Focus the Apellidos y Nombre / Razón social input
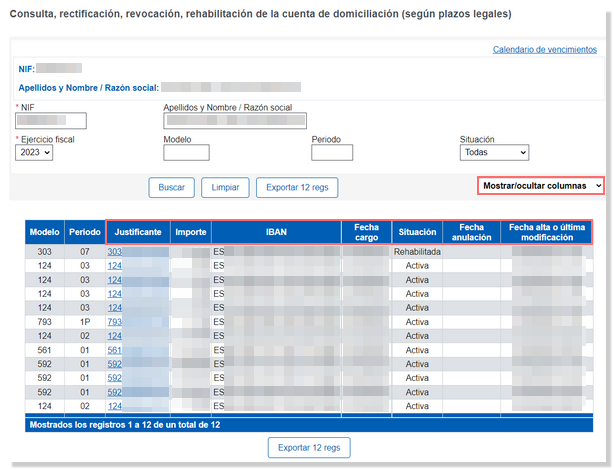The image size is (614, 470). pyautogui.click(x=235, y=122)
